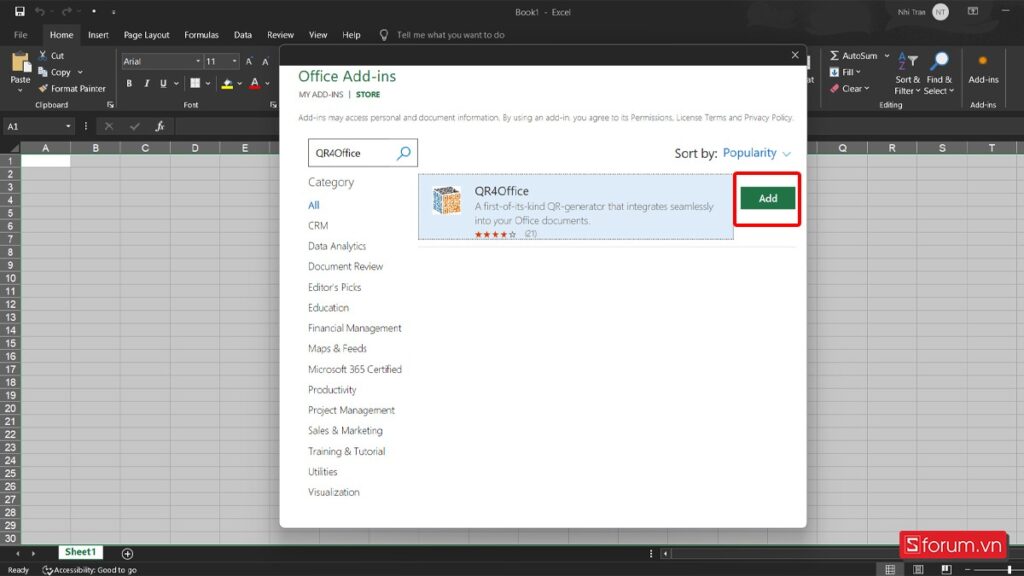Switch to MY ADD-INS tab
The image size is (1024, 576).
tap(321, 95)
